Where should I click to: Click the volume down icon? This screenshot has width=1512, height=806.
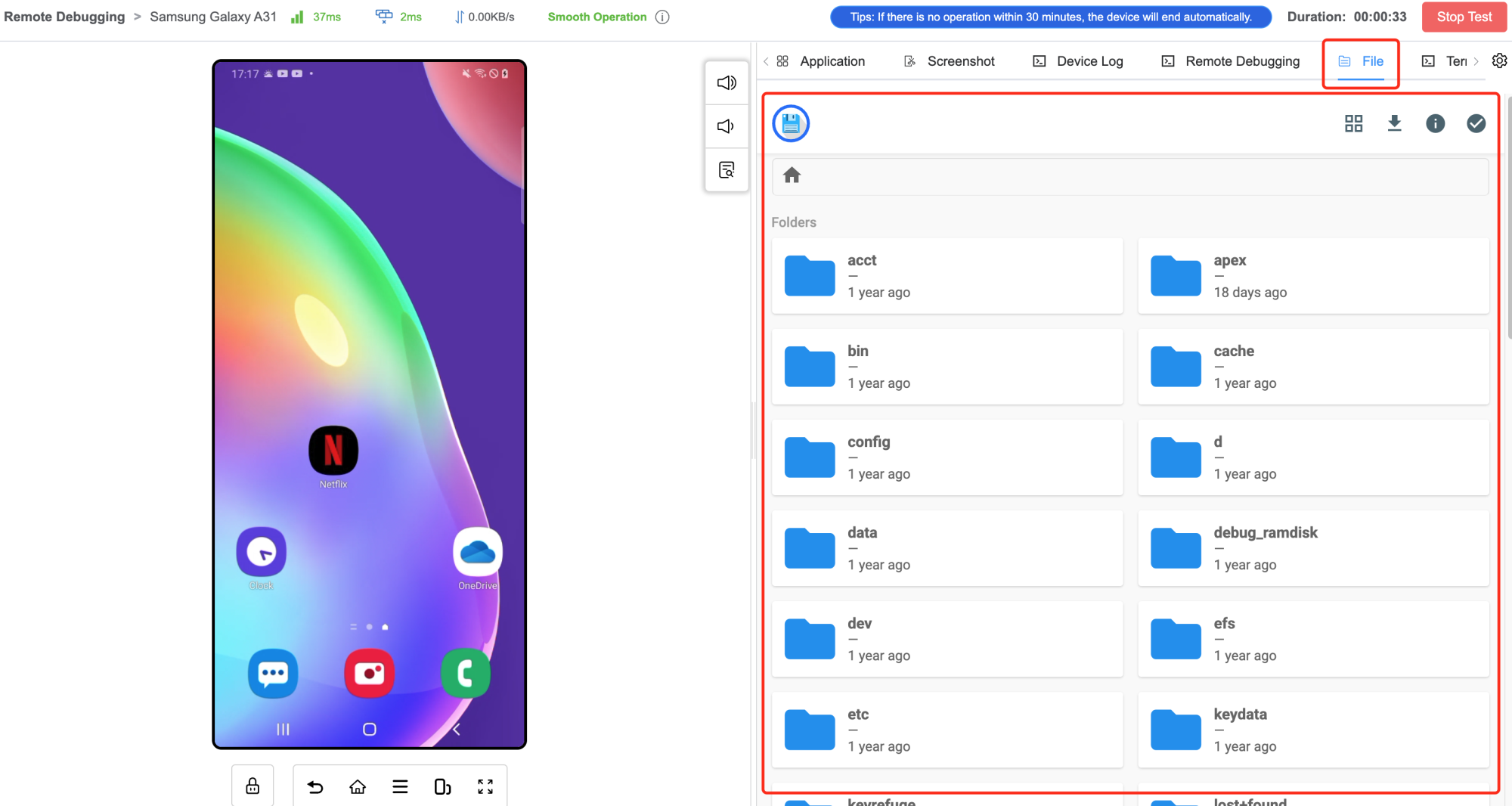tap(726, 126)
